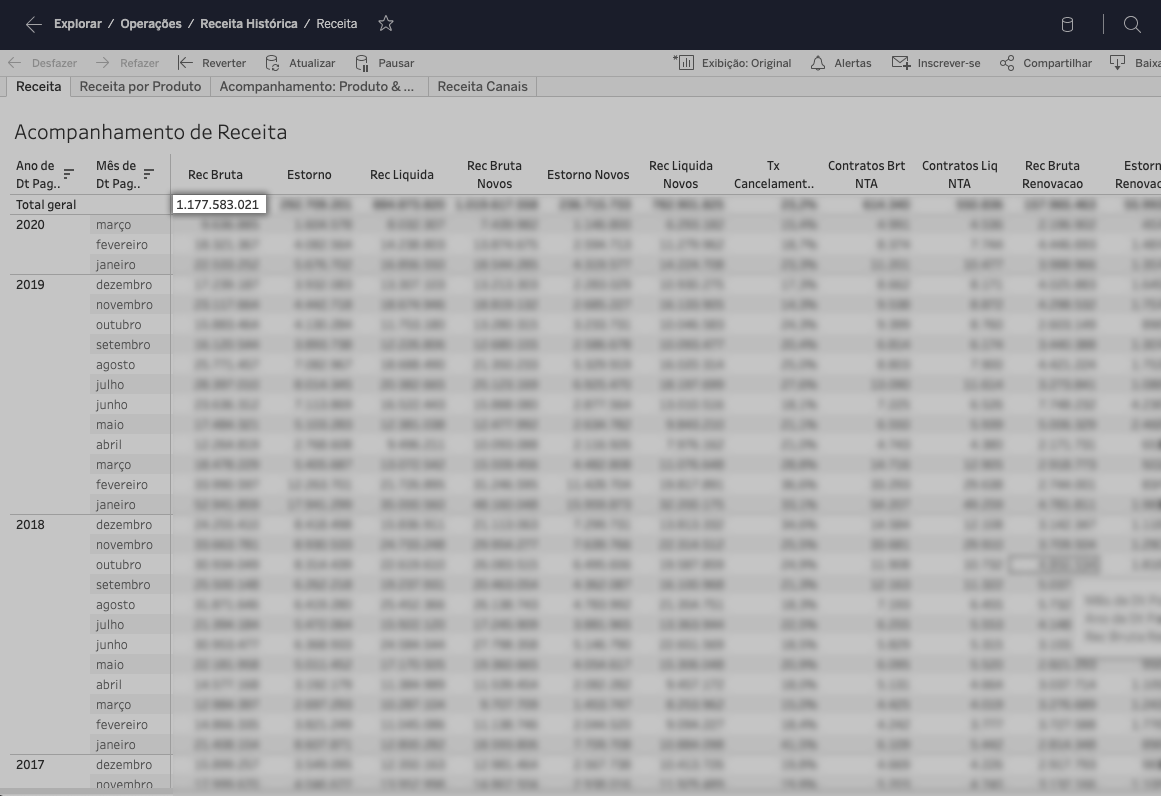
Task: Refresh data with Atualizar
Action: (x=300, y=63)
